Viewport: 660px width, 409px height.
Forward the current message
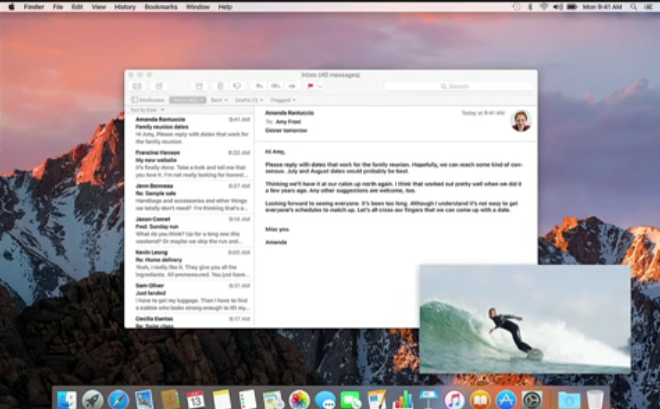pyautogui.click(x=292, y=87)
